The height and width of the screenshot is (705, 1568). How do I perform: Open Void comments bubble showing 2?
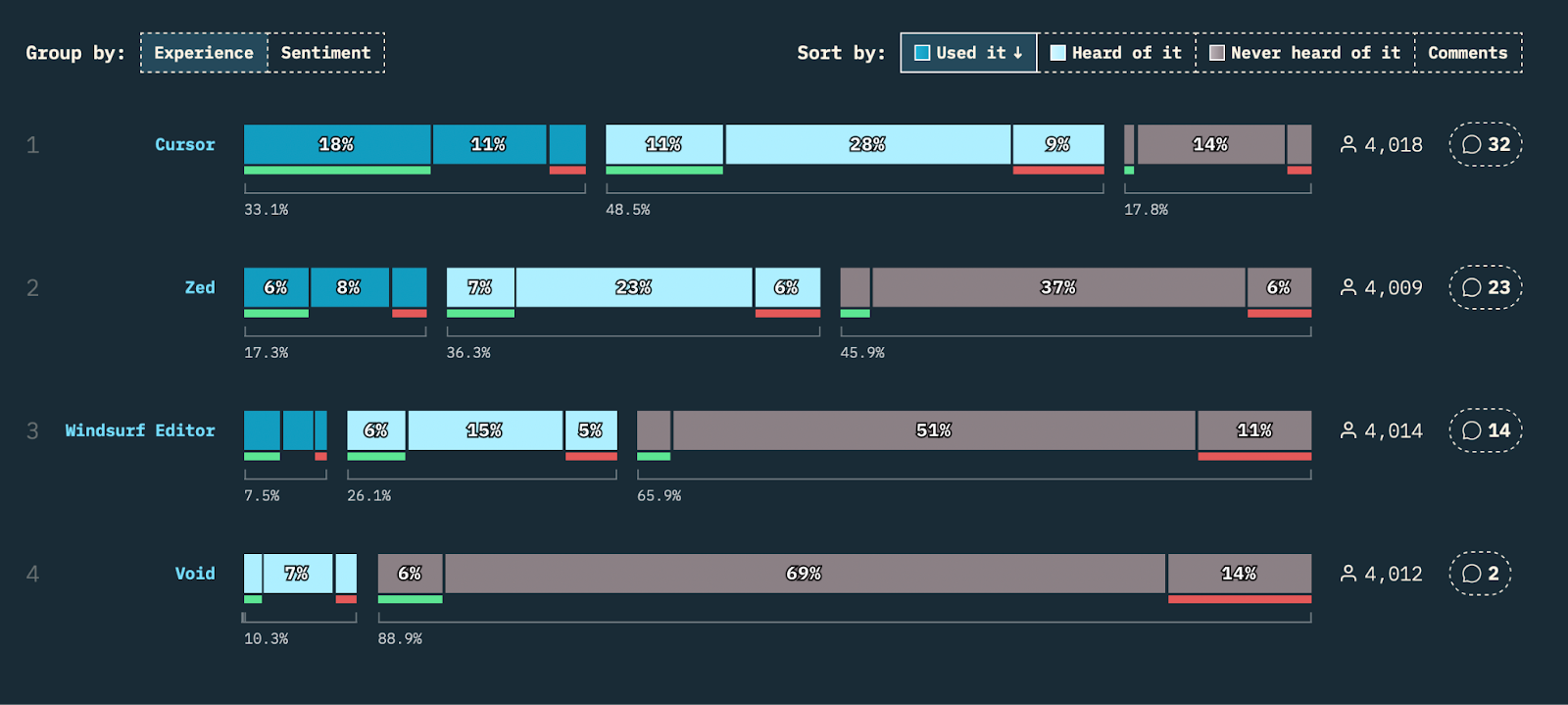(x=1480, y=574)
